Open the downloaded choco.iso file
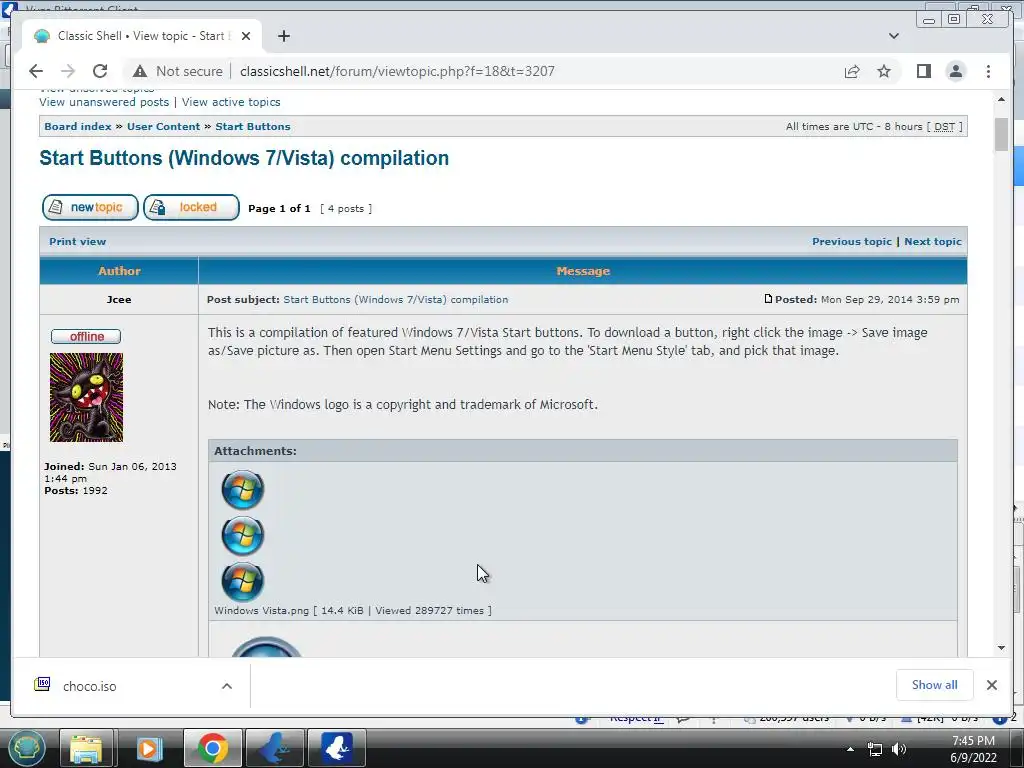 click(89, 686)
